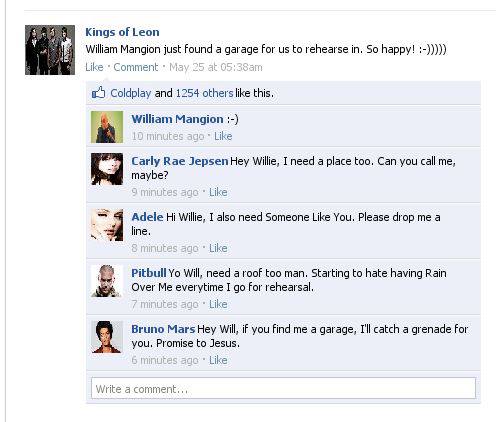This screenshot has height=422, width=500.
Task: Click the Write a comment field
Action: pos(283,388)
